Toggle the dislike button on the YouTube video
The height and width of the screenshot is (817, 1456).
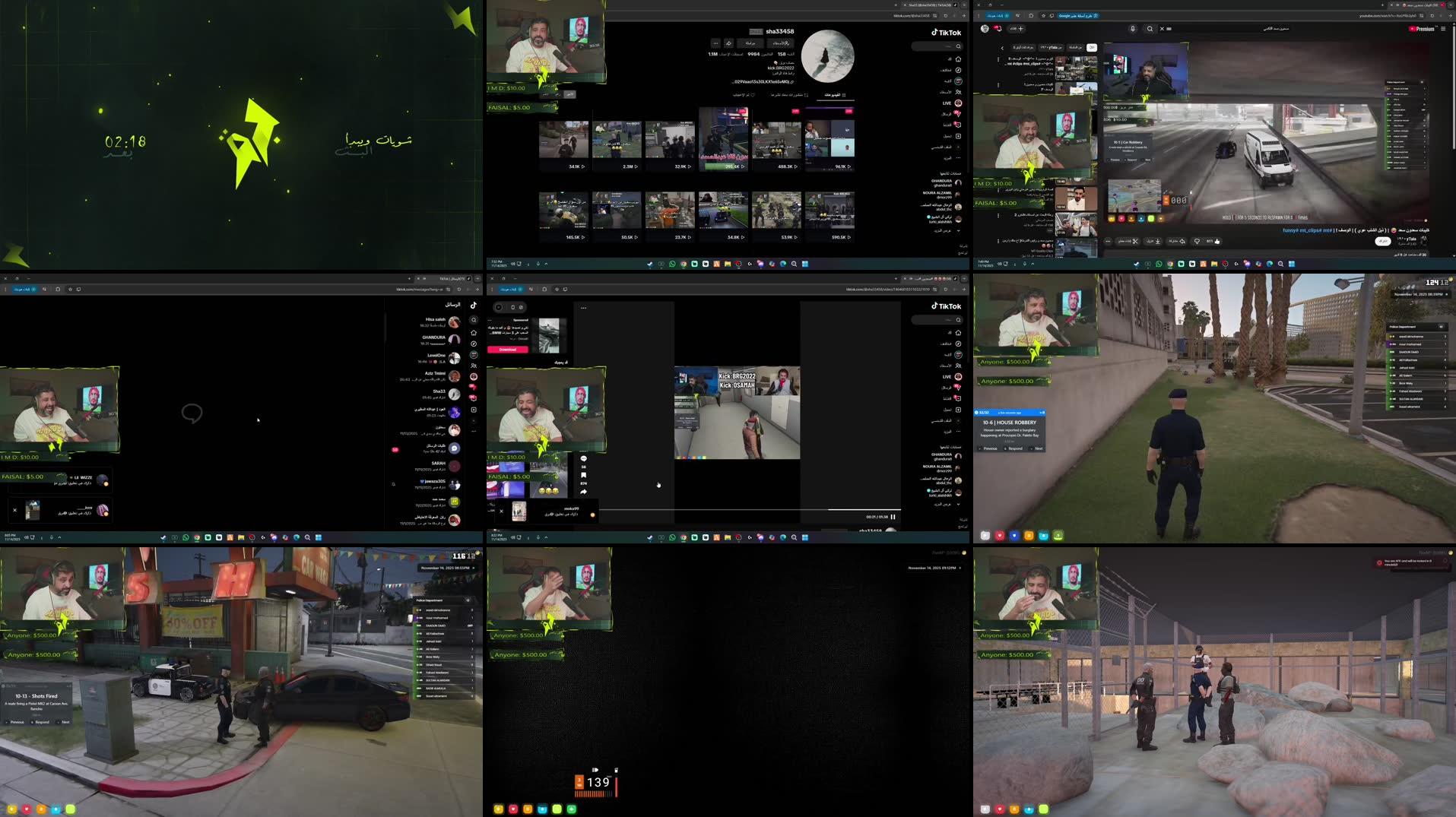(1197, 242)
